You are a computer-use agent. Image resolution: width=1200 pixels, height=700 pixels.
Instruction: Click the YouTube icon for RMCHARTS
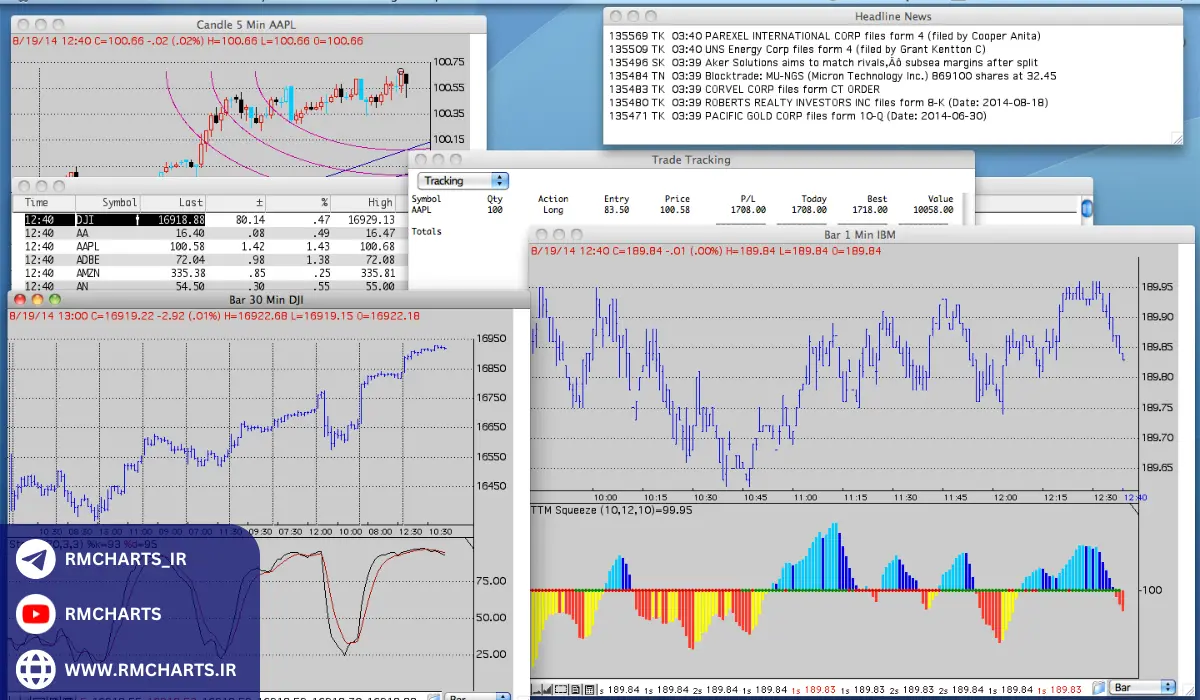(36, 614)
